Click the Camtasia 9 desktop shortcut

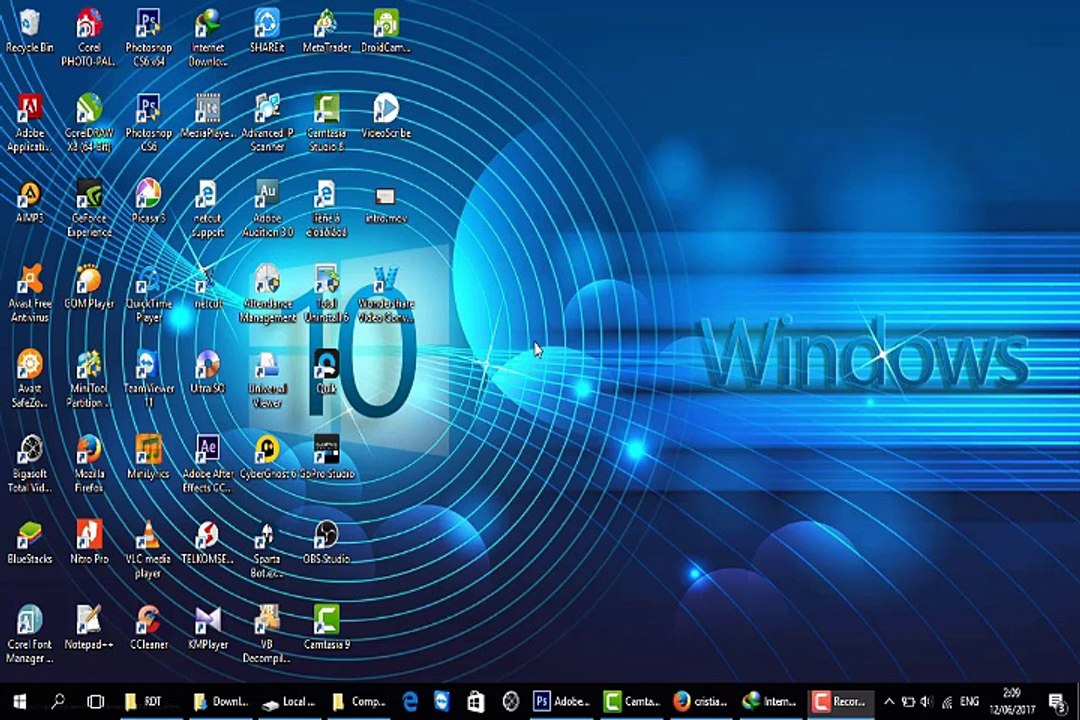point(326,628)
